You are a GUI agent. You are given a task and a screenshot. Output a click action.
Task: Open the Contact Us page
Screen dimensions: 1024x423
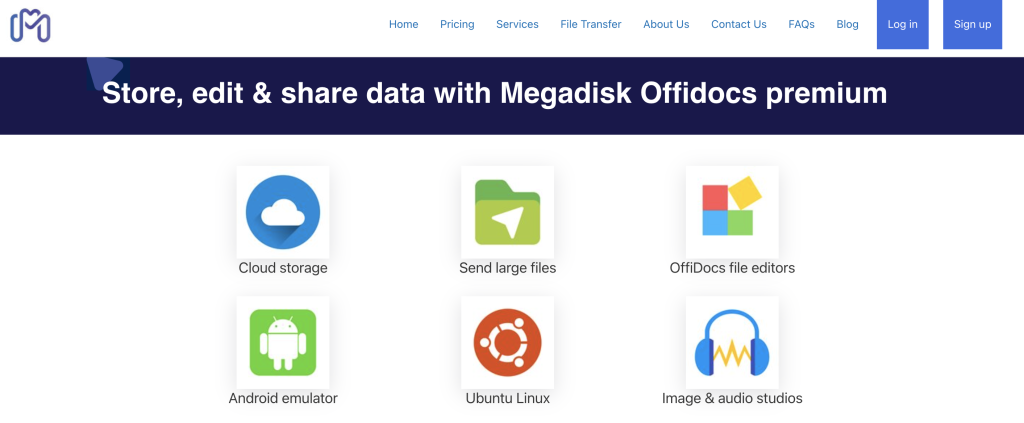(739, 25)
